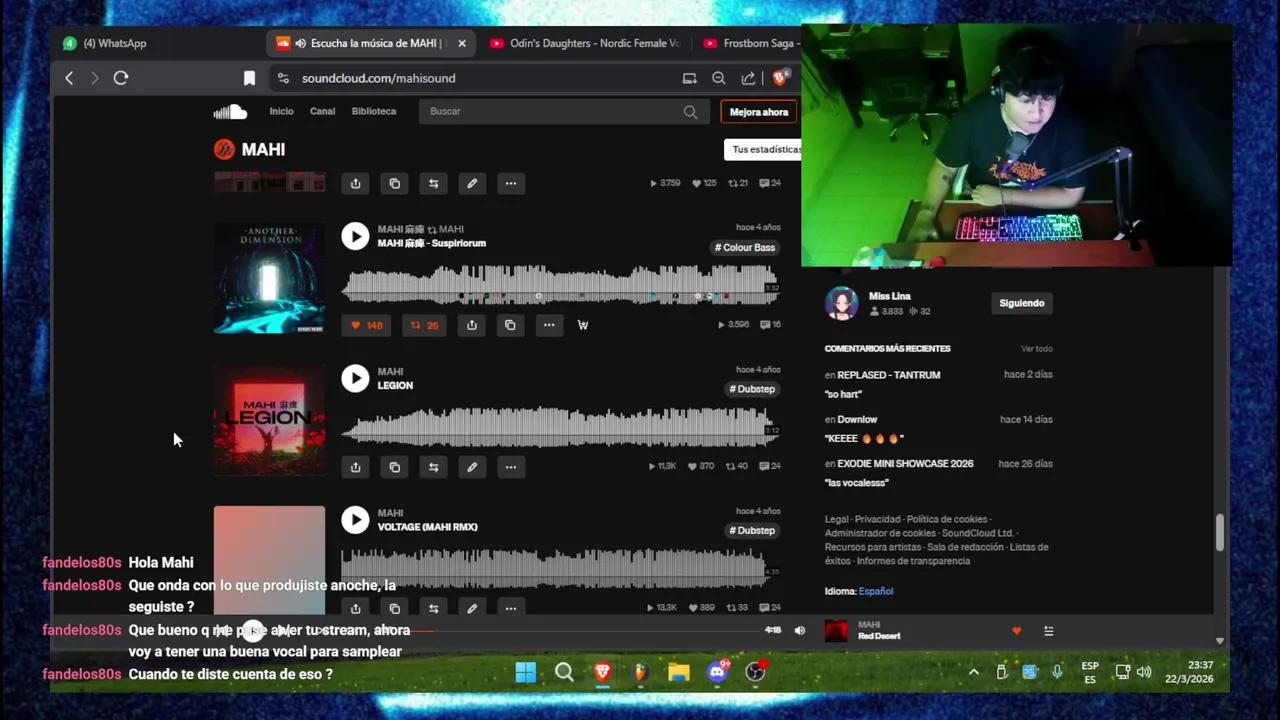The image size is (1280, 720).
Task: Open the site settings icon before the URL
Action: [x=283, y=78]
